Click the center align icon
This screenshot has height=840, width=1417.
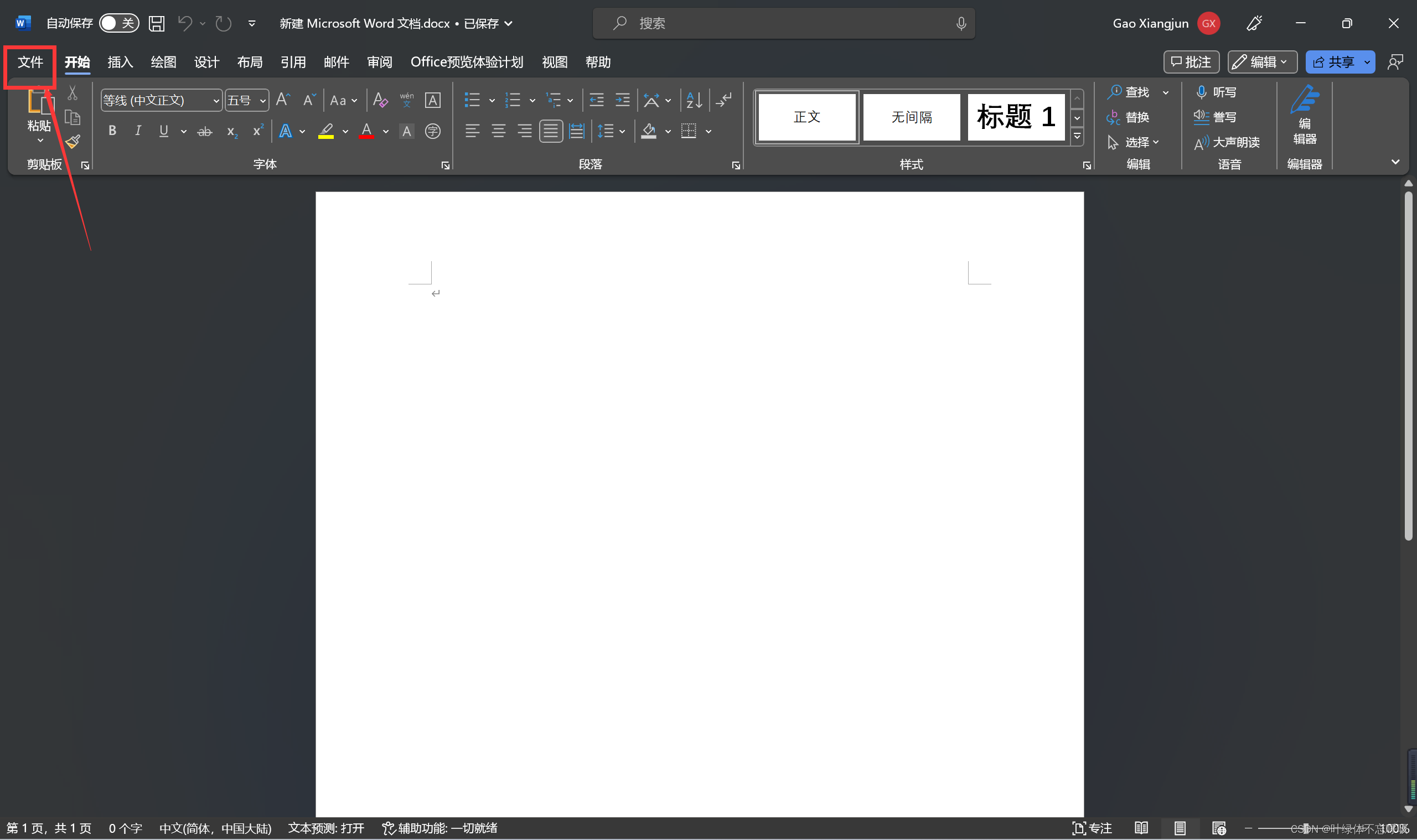tap(498, 131)
